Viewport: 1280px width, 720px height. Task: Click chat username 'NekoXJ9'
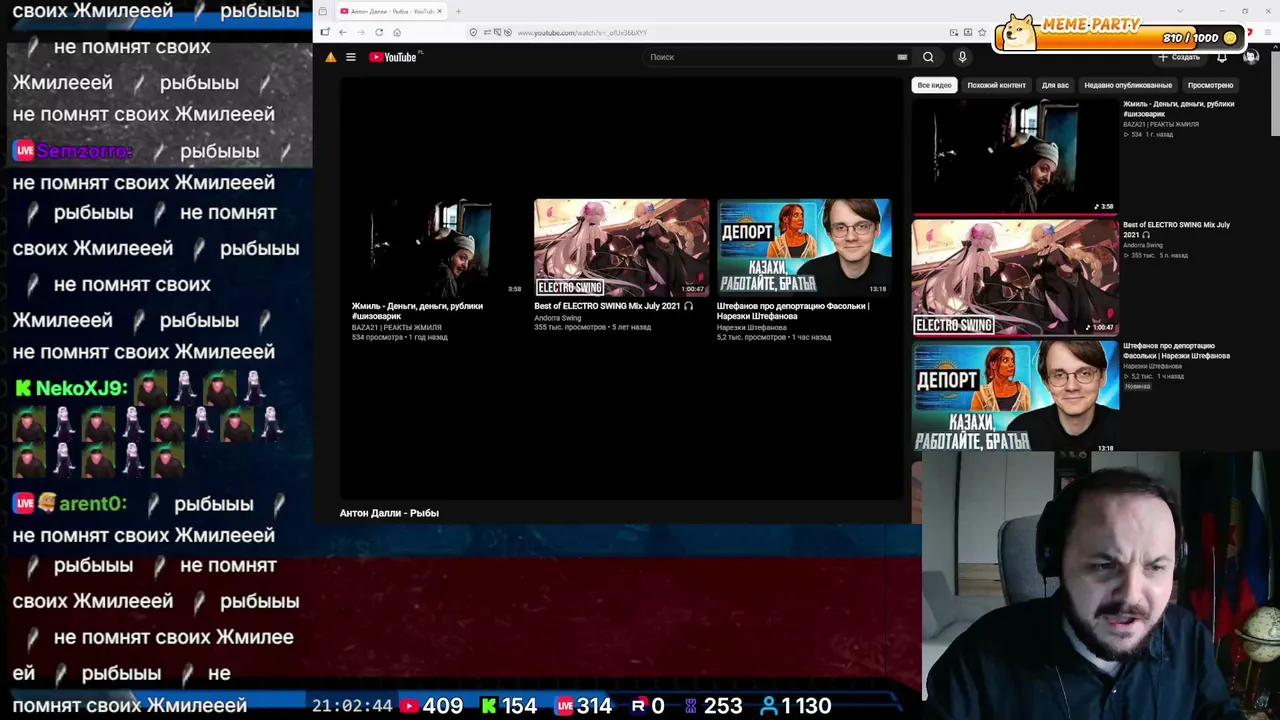click(x=82, y=388)
